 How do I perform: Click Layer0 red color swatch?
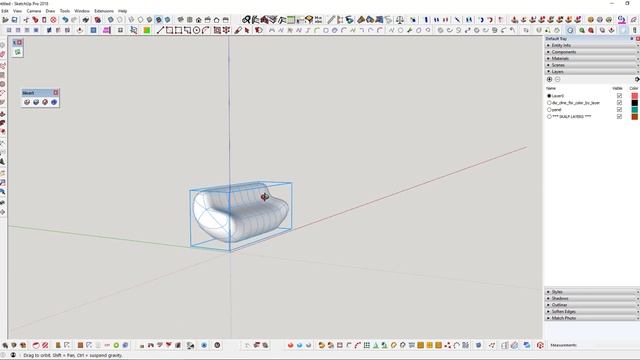635,96
